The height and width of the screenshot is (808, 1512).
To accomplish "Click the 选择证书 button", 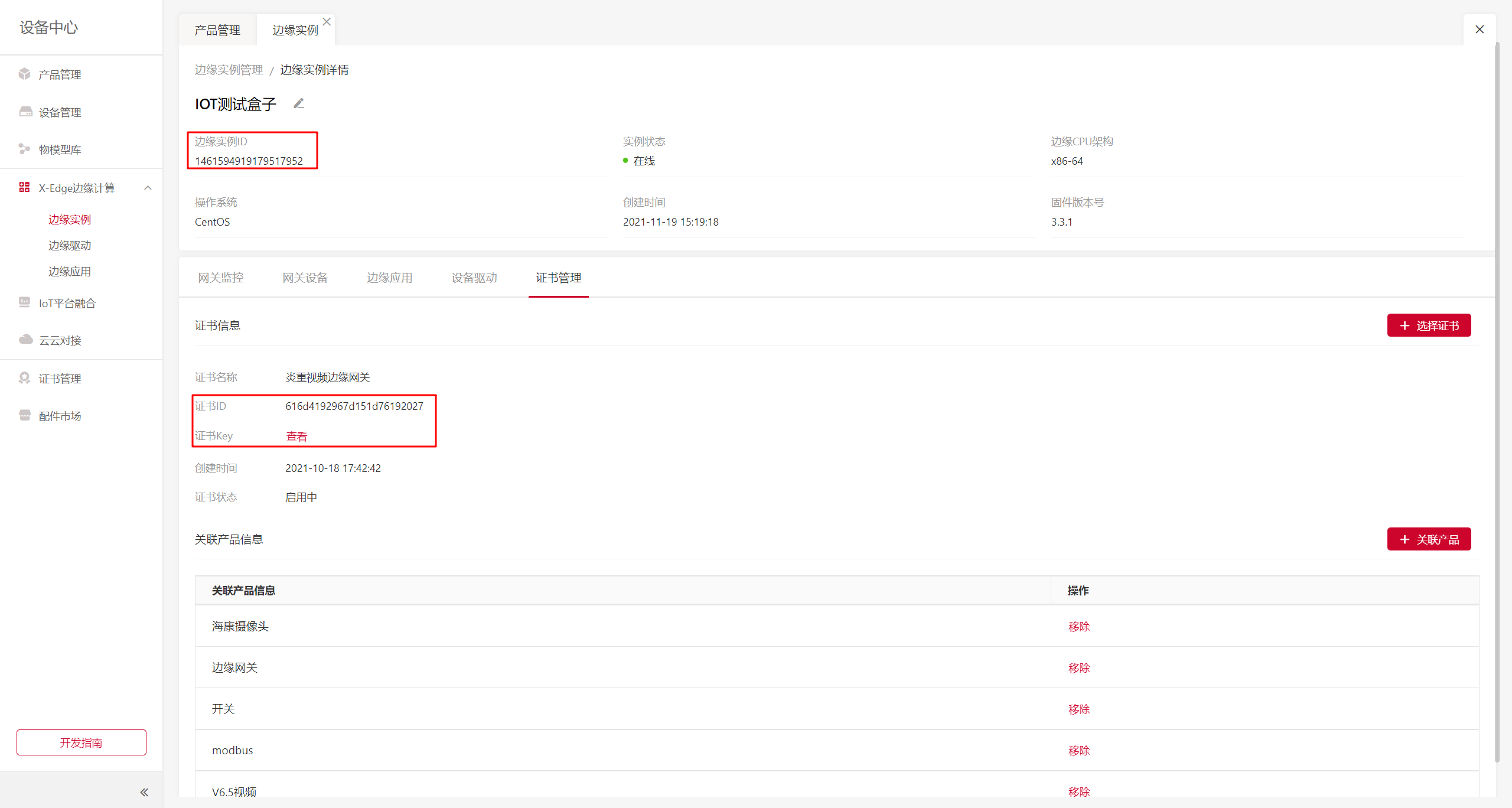I will point(1428,325).
